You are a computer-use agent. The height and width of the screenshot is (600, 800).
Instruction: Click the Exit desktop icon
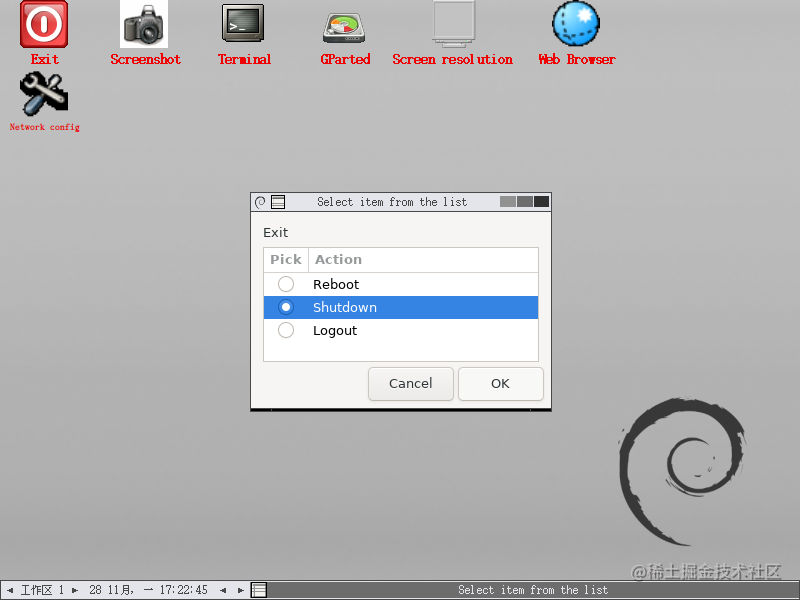[43, 24]
